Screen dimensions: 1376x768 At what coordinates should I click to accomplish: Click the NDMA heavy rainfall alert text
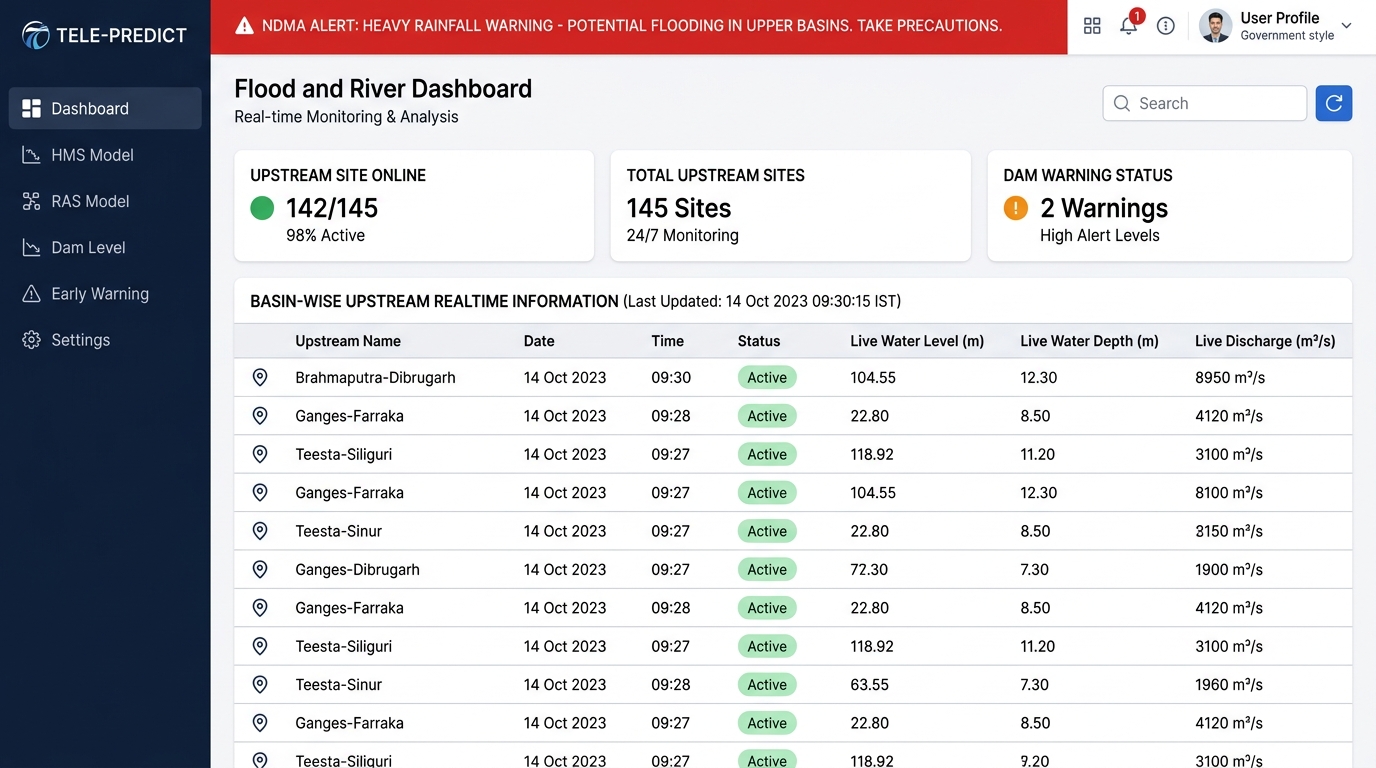pos(632,26)
